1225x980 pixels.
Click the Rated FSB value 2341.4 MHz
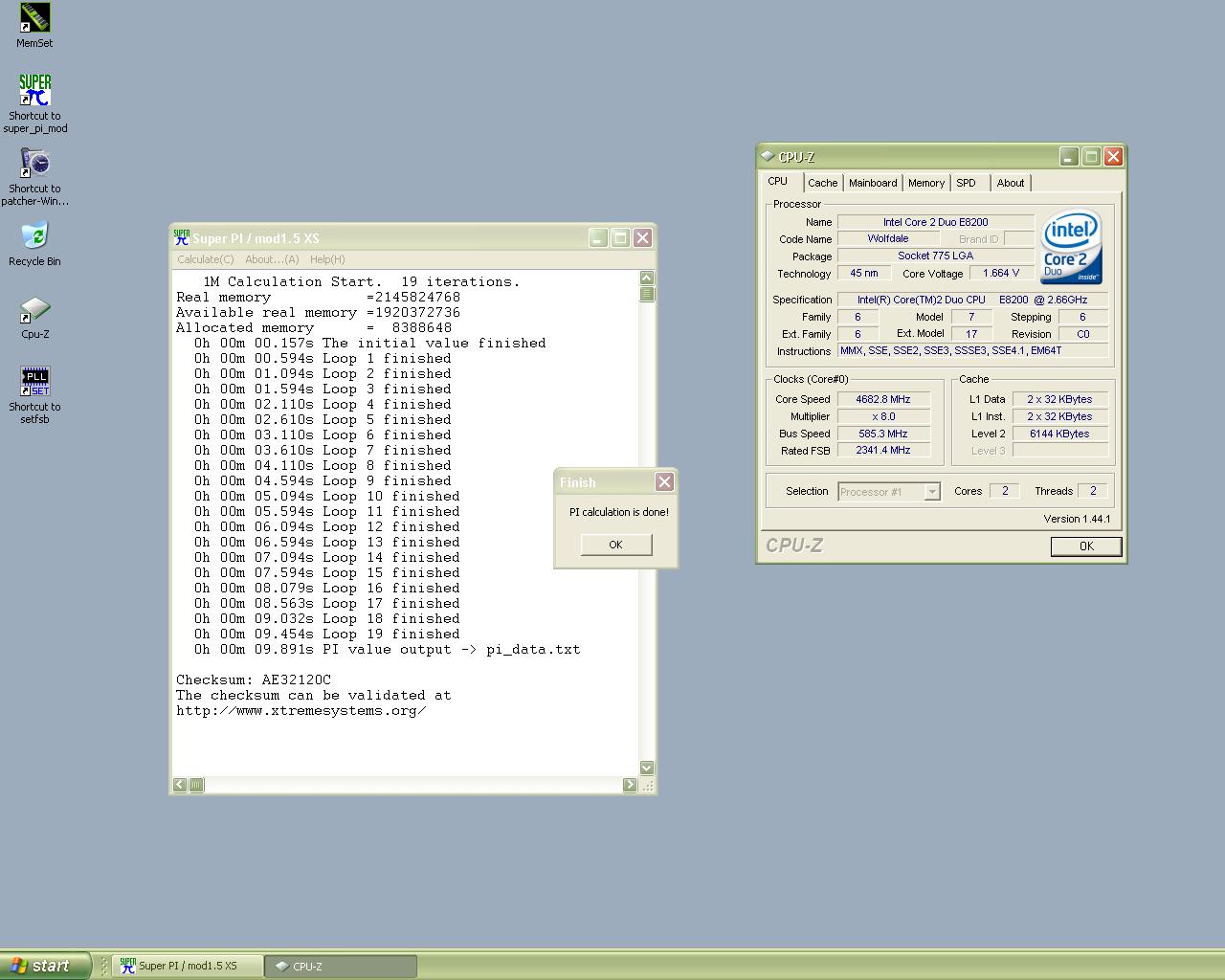883,450
